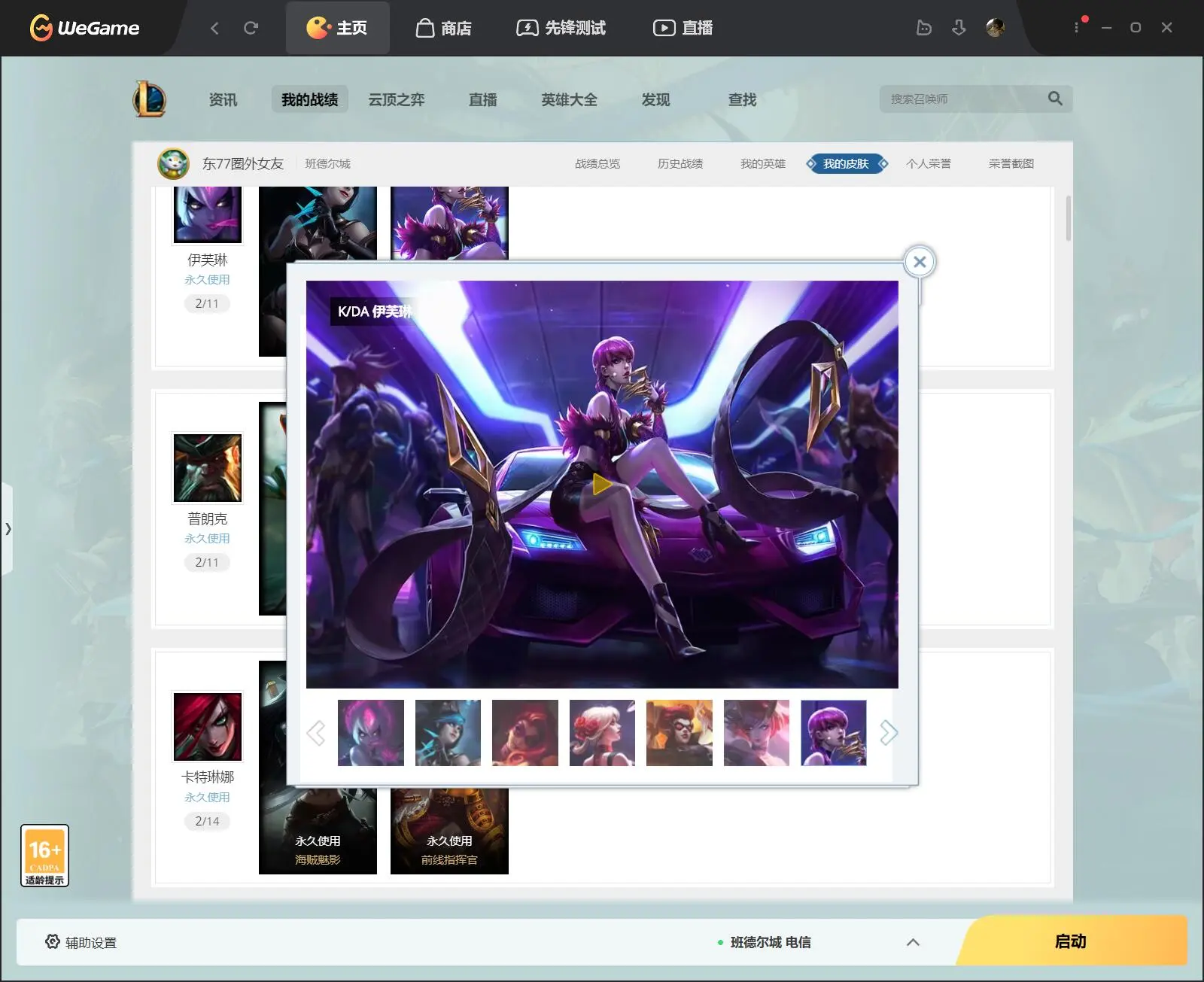Open the 云顶之弈 section
The height and width of the screenshot is (982, 1204).
pyautogui.click(x=397, y=99)
